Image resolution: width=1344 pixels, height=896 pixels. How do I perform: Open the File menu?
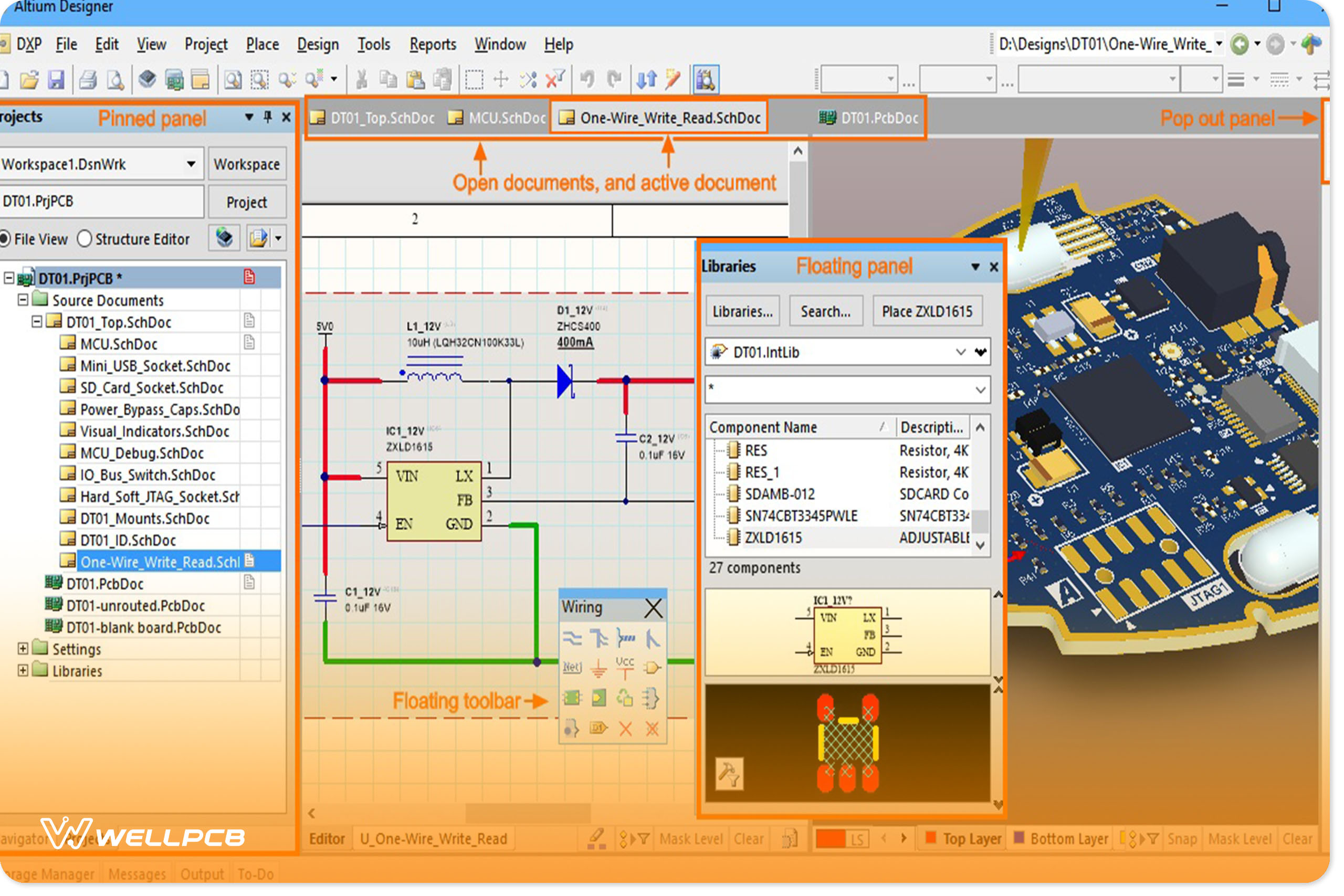point(66,44)
